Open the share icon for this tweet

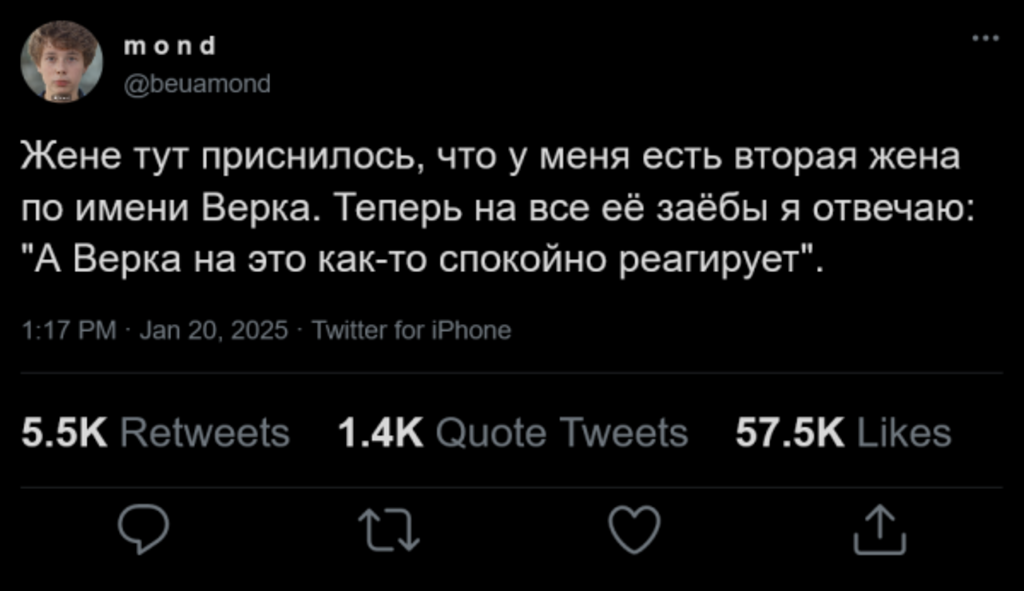point(880,529)
